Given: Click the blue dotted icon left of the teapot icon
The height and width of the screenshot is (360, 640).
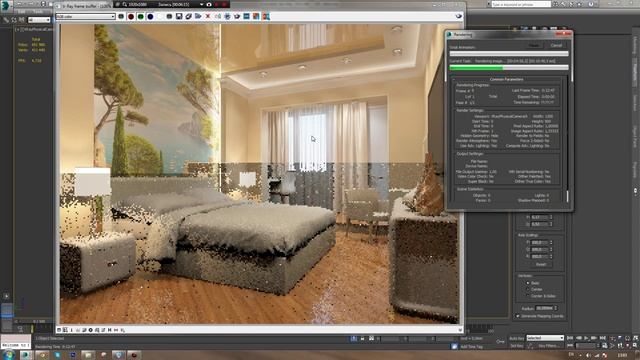Looking at the screenshot, I should (227, 16).
